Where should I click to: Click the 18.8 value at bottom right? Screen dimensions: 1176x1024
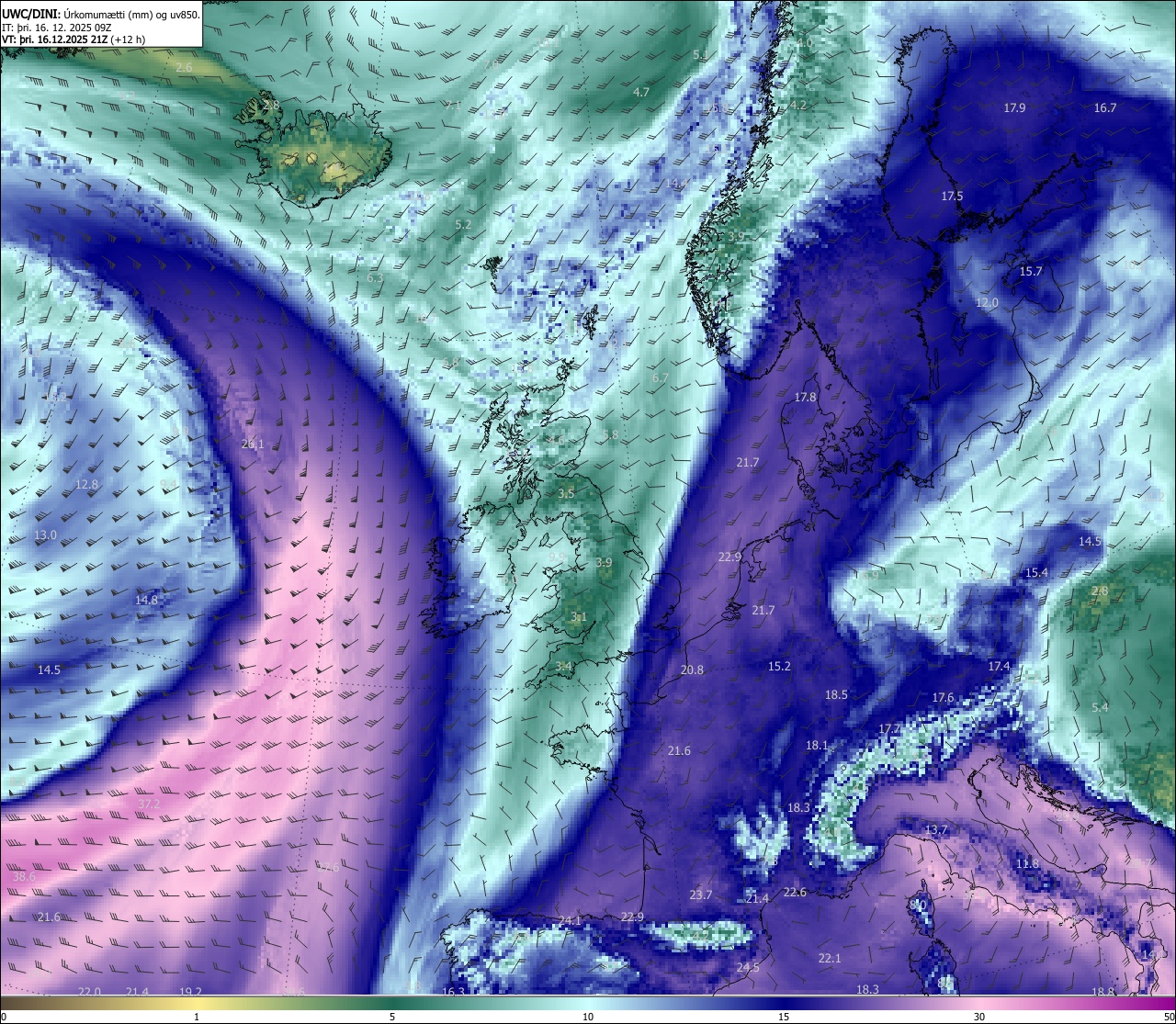[x=1102, y=992]
